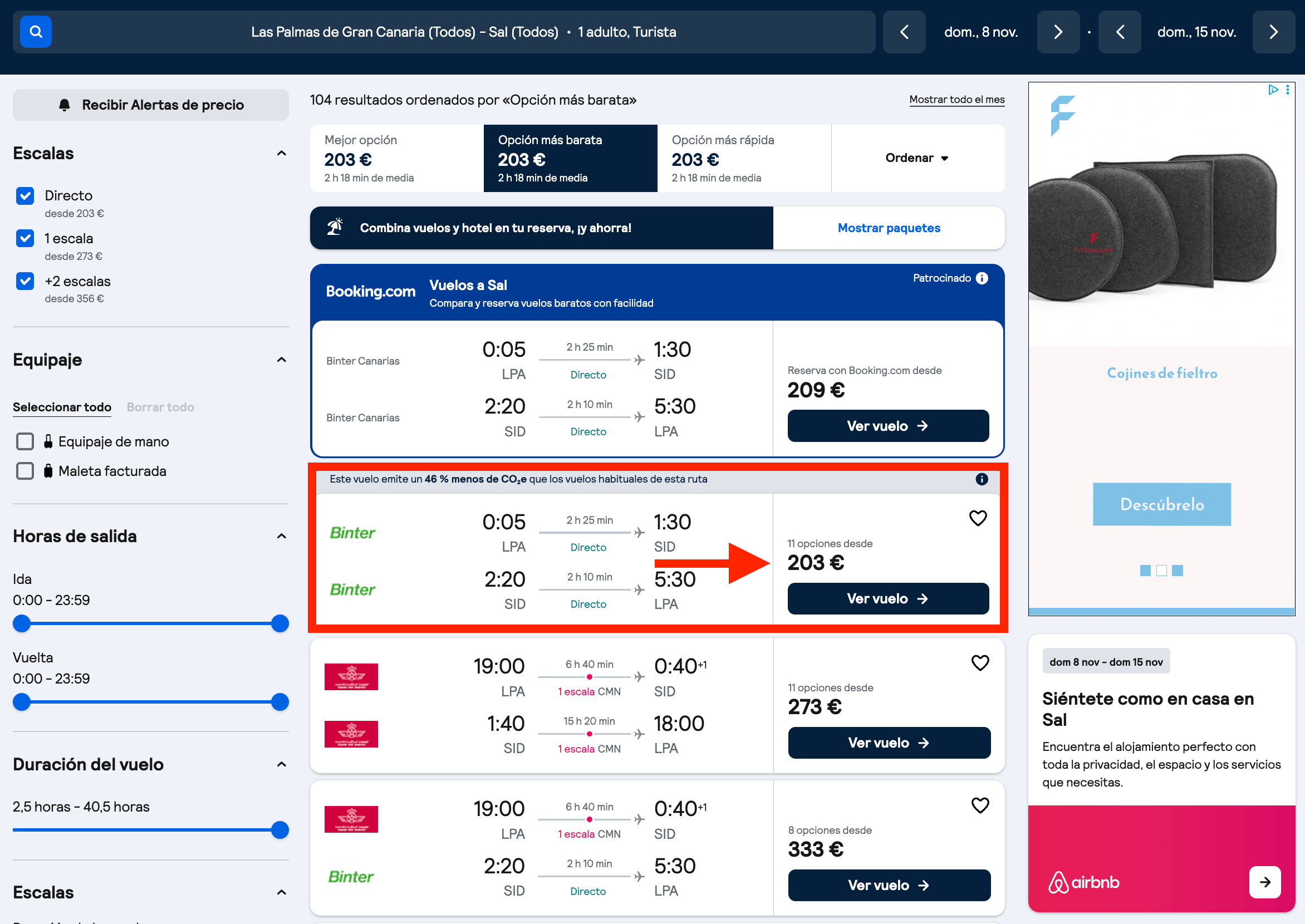Viewport: 1305px width, 924px height.
Task: Select the Mejor opción tab
Action: 397,158
